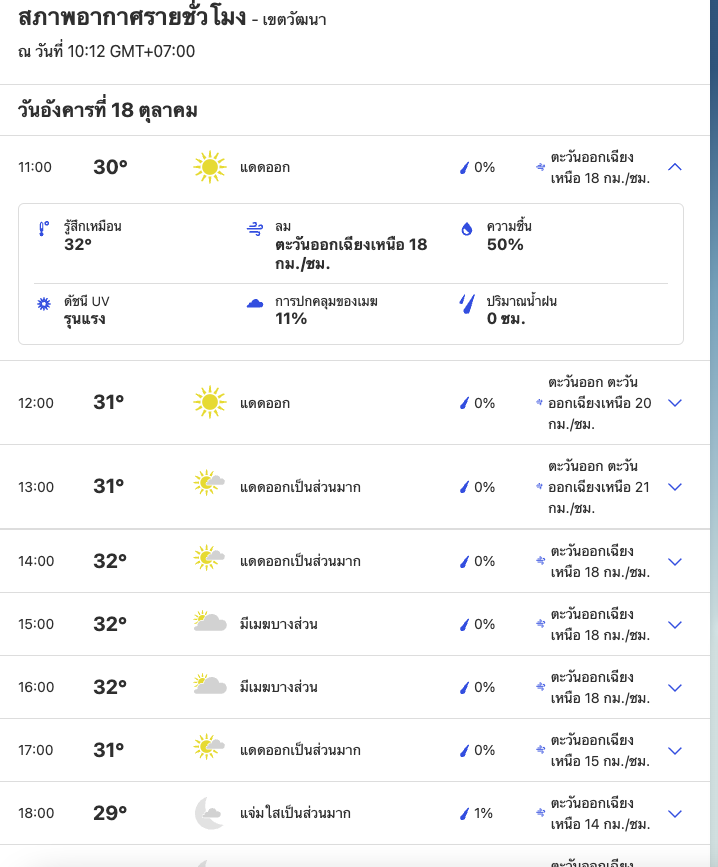
Task: Collapse the 11:00 forecast details
Action: tap(674, 167)
